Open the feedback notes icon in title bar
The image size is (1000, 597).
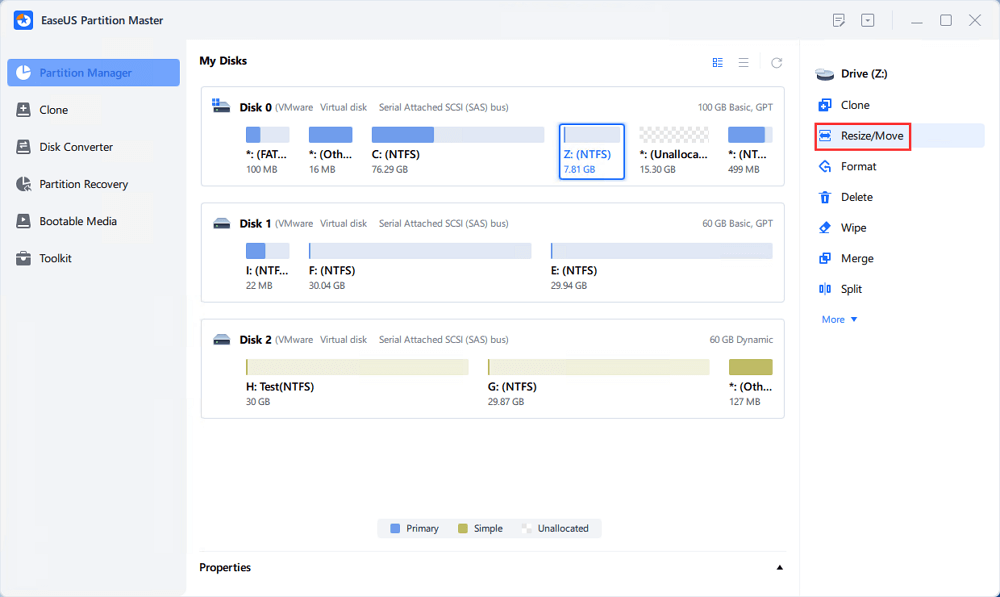(x=839, y=20)
